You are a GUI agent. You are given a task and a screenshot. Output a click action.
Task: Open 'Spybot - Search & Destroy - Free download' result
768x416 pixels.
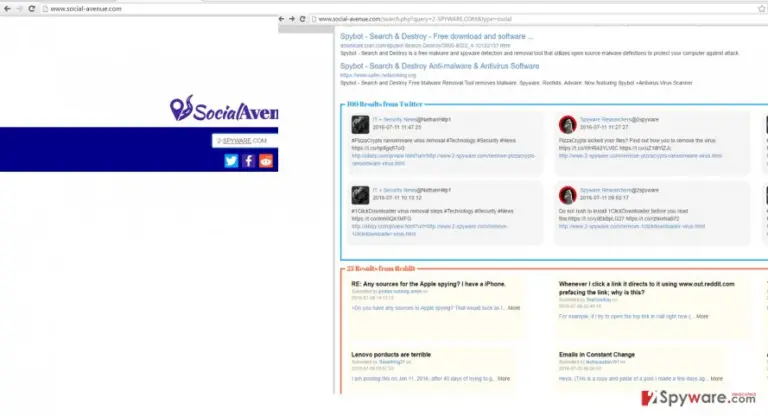pyautogui.click(x=436, y=36)
